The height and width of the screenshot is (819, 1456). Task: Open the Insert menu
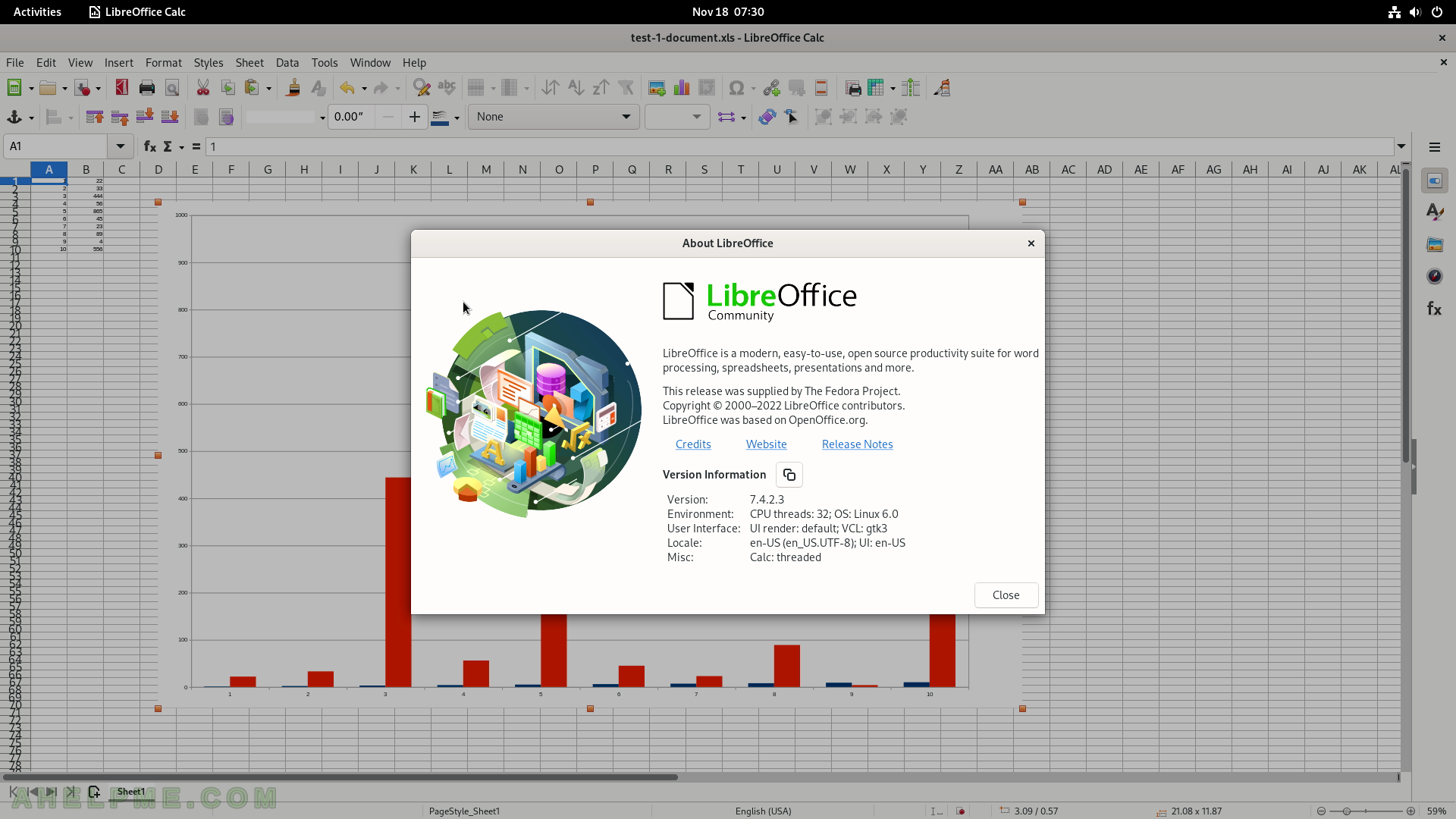[119, 63]
